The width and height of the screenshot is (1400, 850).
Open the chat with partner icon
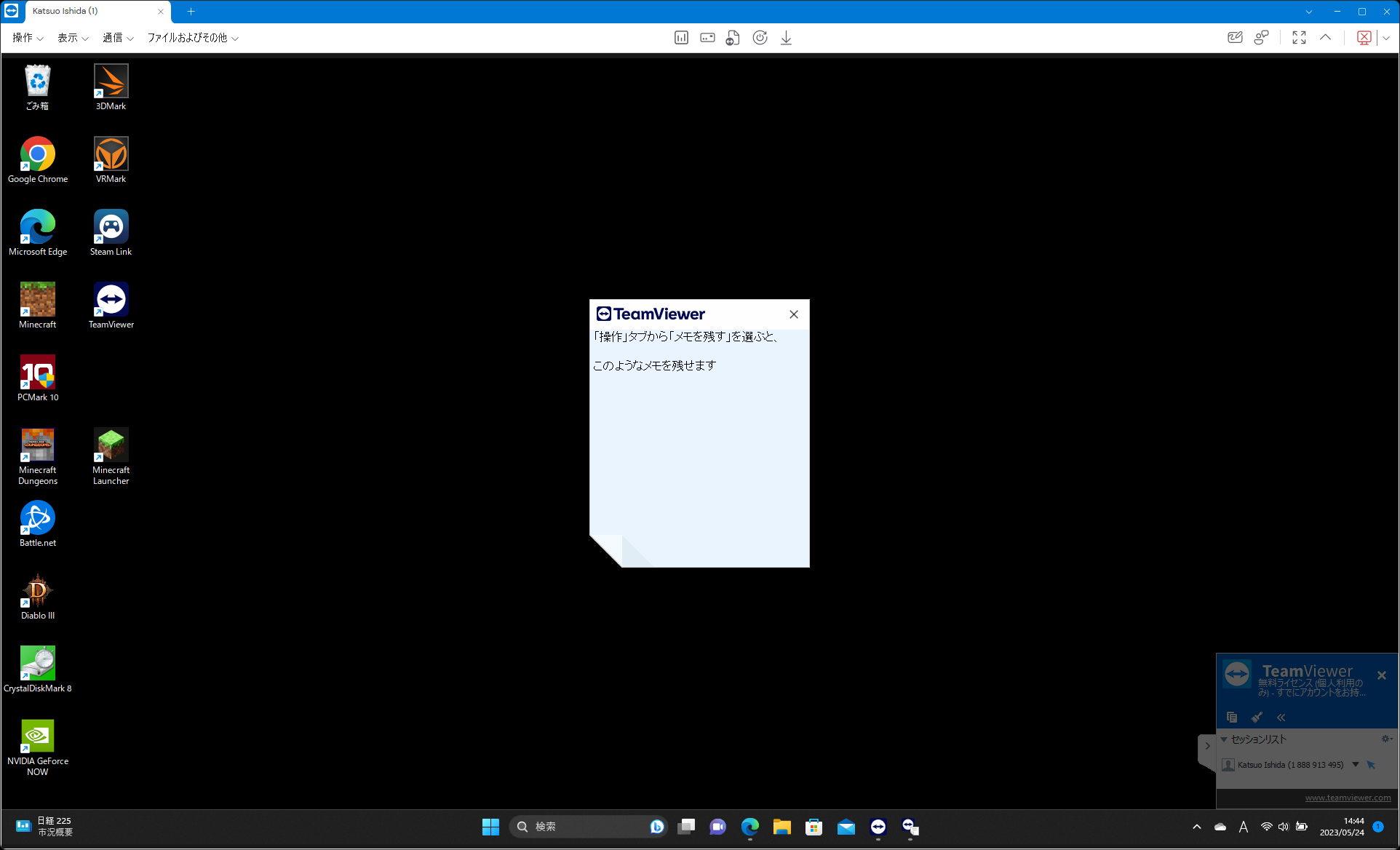pos(1262,38)
